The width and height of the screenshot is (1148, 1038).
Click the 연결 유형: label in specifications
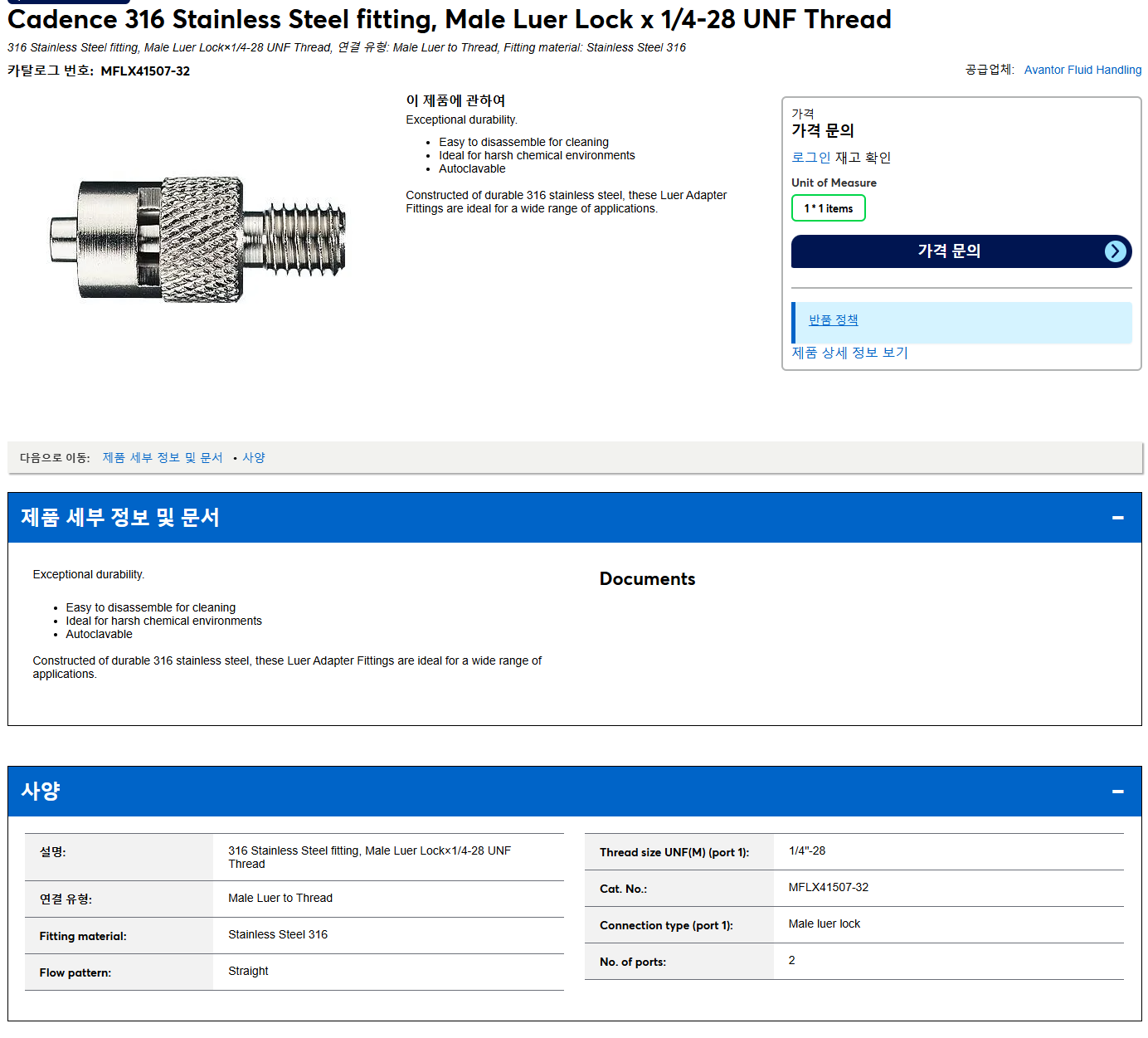pos(66,899)
